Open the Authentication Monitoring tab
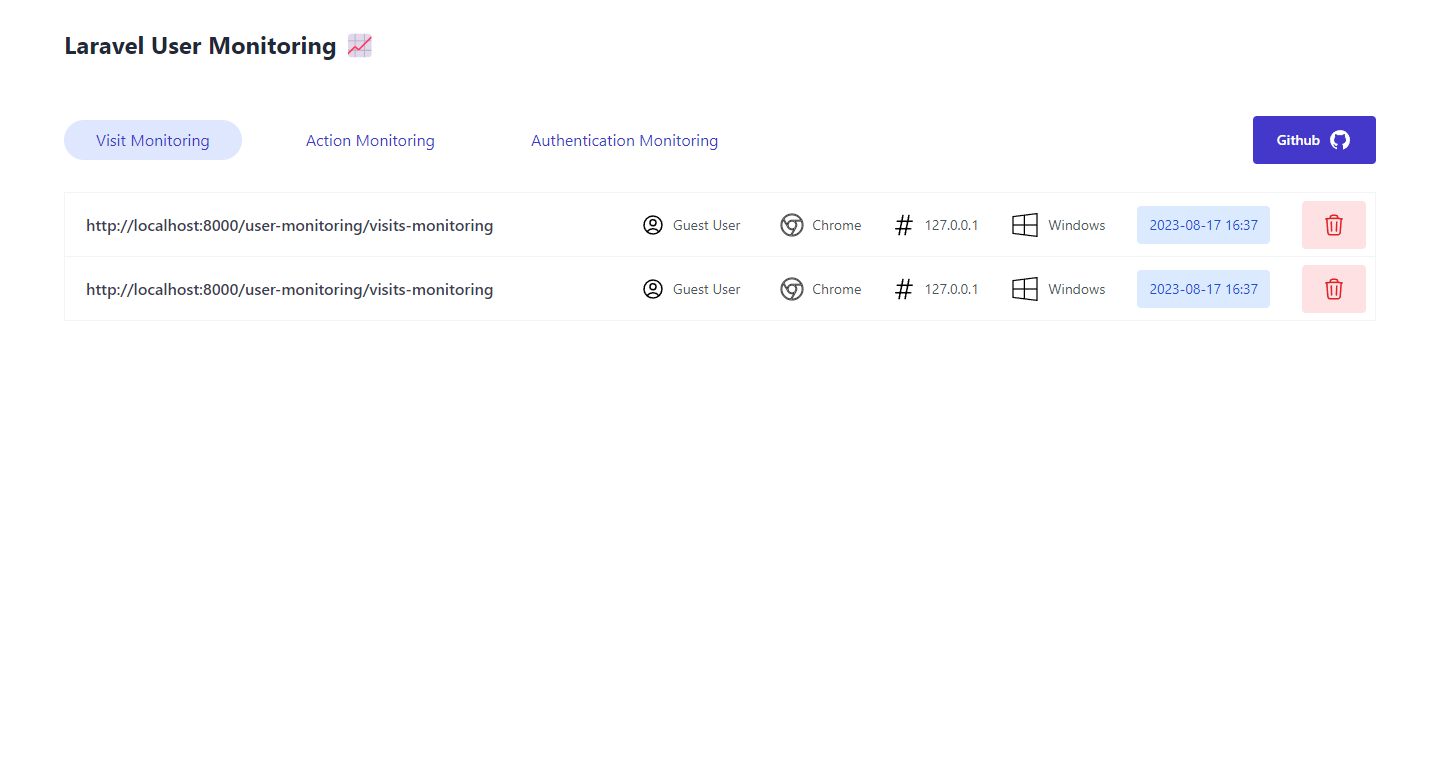1440x775 pixels. [624, 140]
